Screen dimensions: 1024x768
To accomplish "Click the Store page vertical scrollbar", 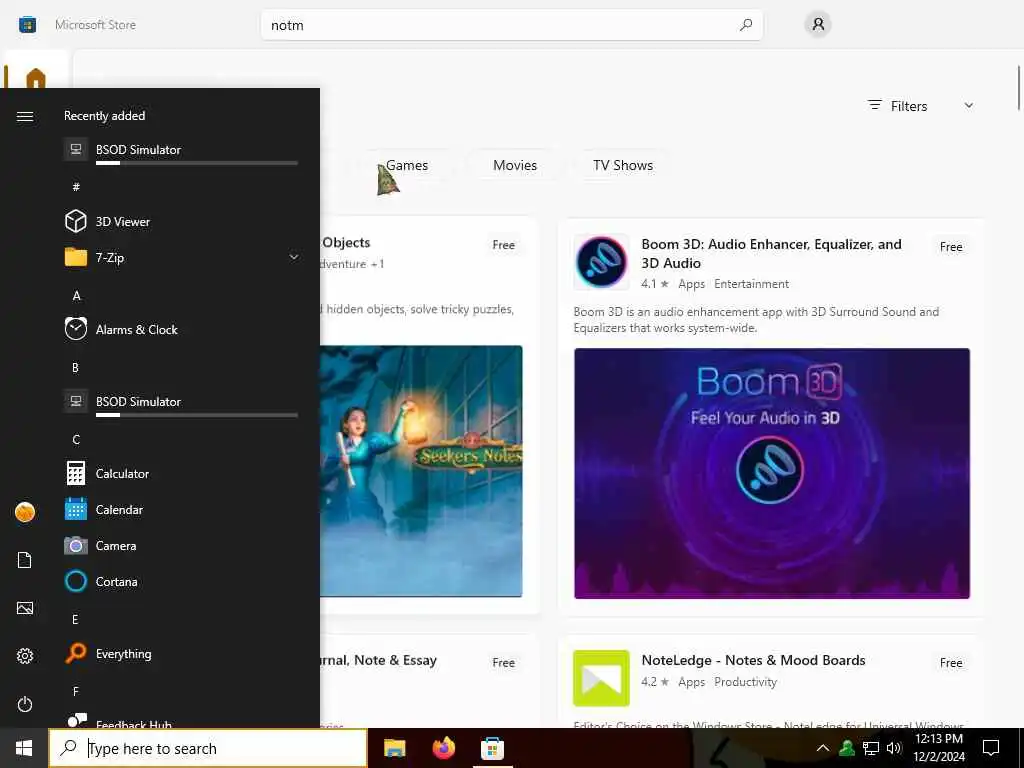I will [1018, 88].
